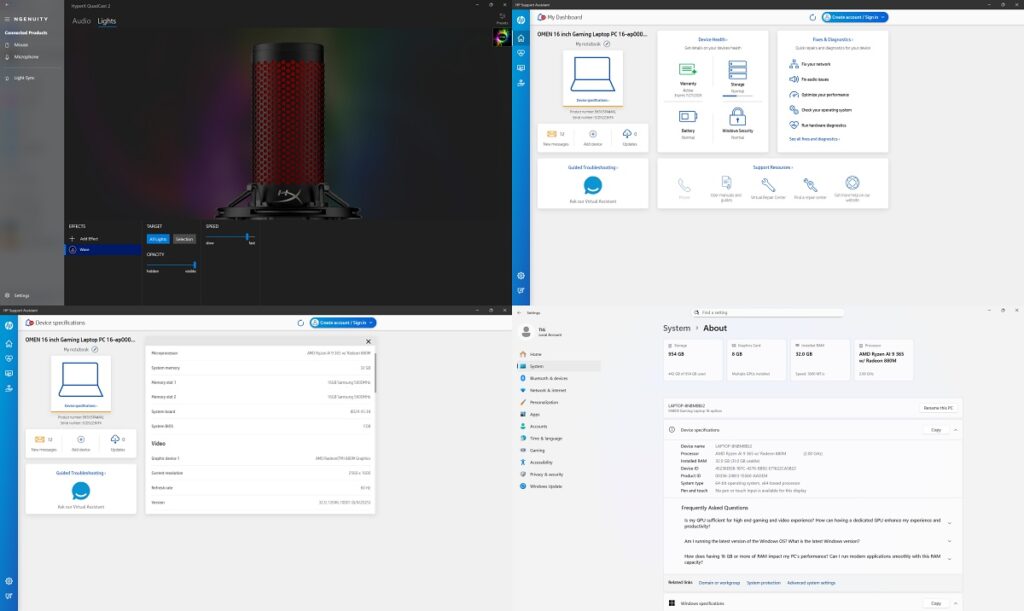Close specifications panel in Device specifications window

point(368,341)
